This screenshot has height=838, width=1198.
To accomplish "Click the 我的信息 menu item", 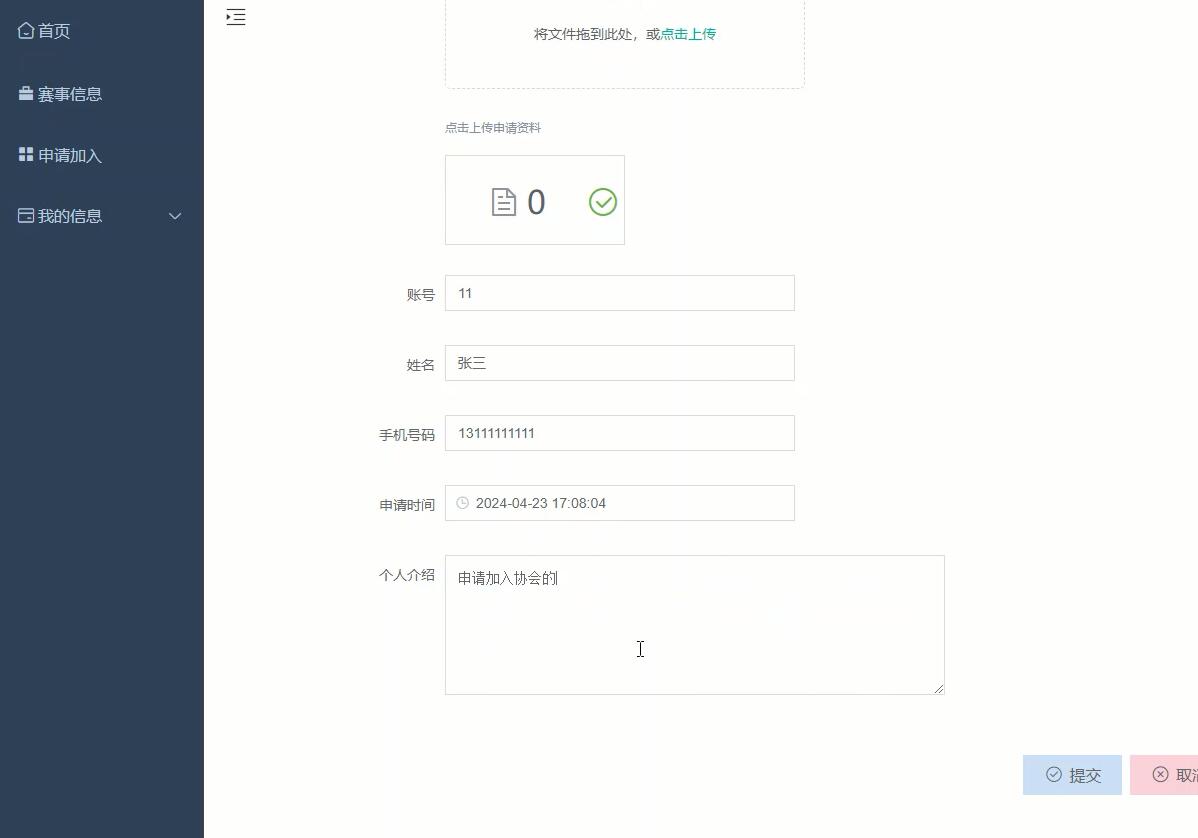I will pos(102,216).
